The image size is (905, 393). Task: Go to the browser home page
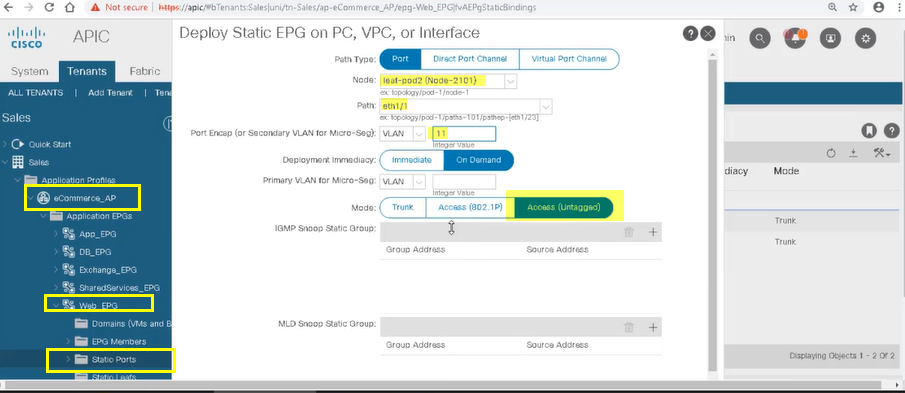click(x=69, y=8)
